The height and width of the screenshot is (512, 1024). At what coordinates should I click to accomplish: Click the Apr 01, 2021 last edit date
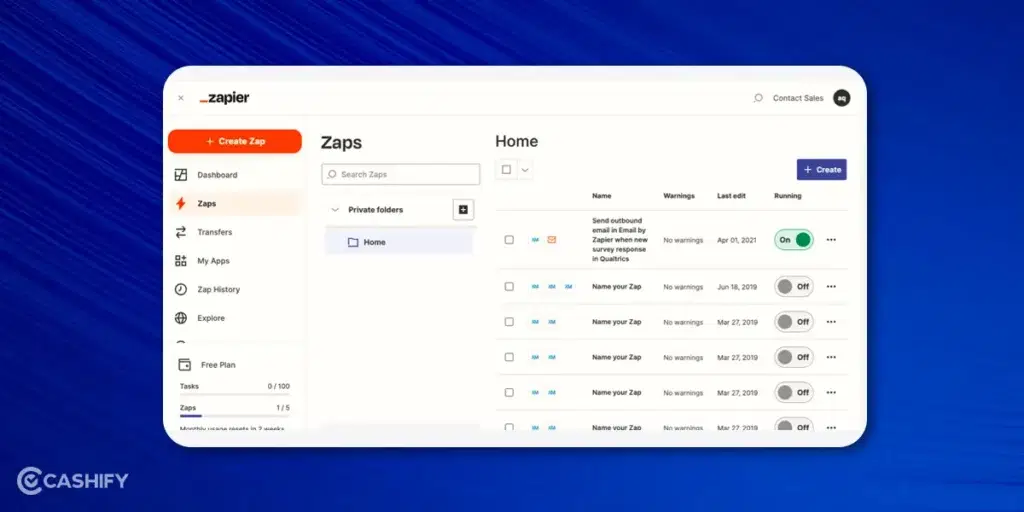point(737,240)
